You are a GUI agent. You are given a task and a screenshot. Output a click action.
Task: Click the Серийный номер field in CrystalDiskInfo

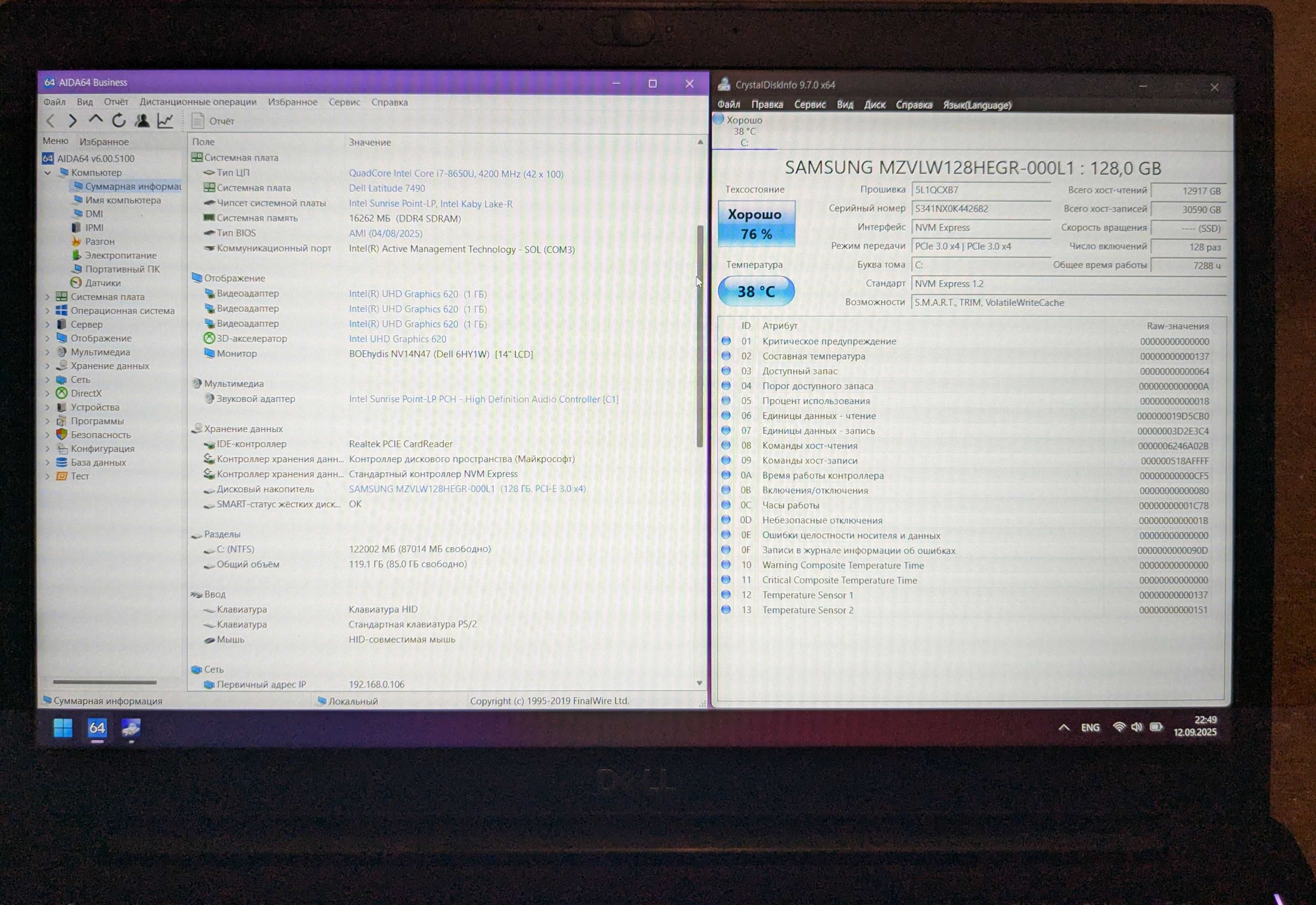(980, 209)
